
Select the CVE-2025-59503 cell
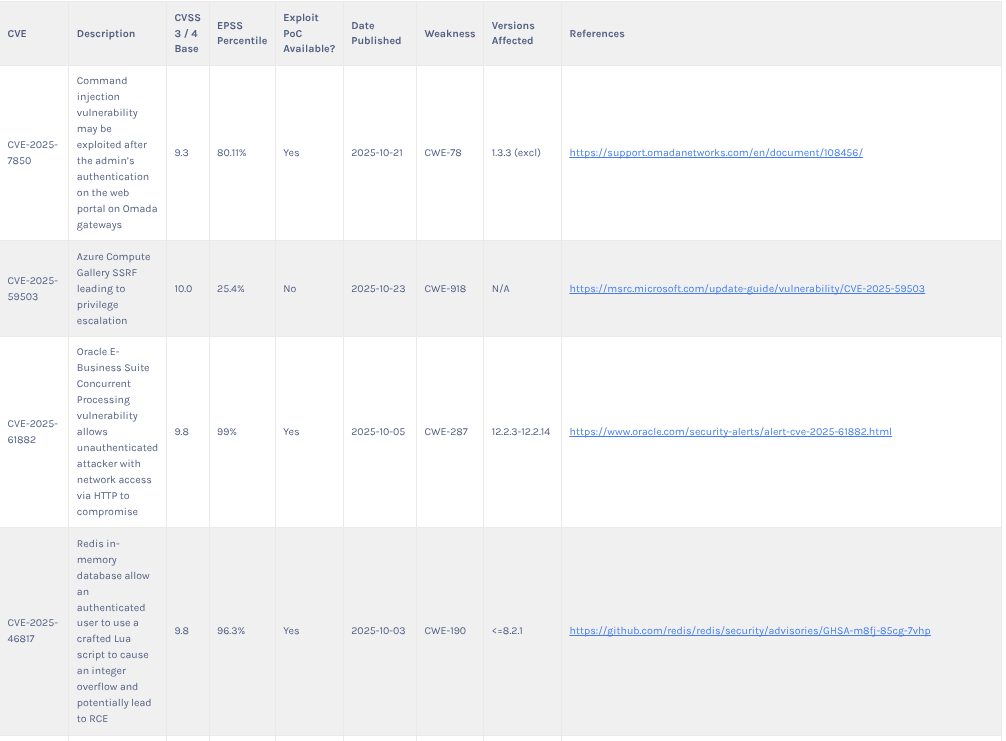point(33,289)
